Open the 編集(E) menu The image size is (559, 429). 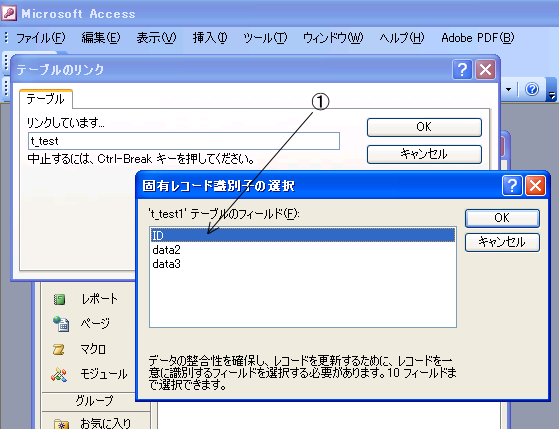(101, 38)
